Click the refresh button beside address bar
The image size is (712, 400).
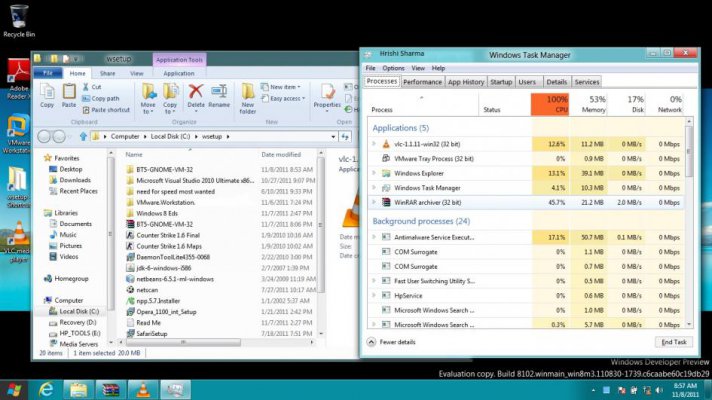(x=345, y=136)
